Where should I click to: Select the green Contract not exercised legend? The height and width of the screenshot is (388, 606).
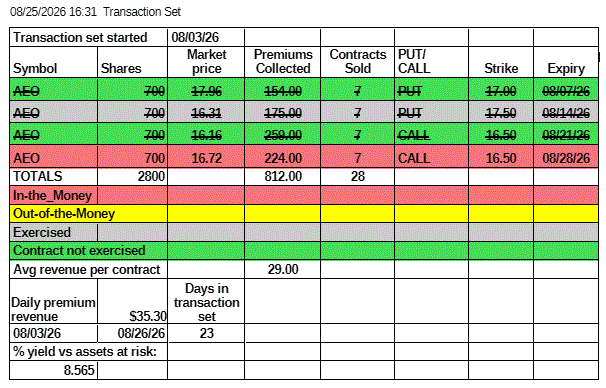[x=304, y=250]
